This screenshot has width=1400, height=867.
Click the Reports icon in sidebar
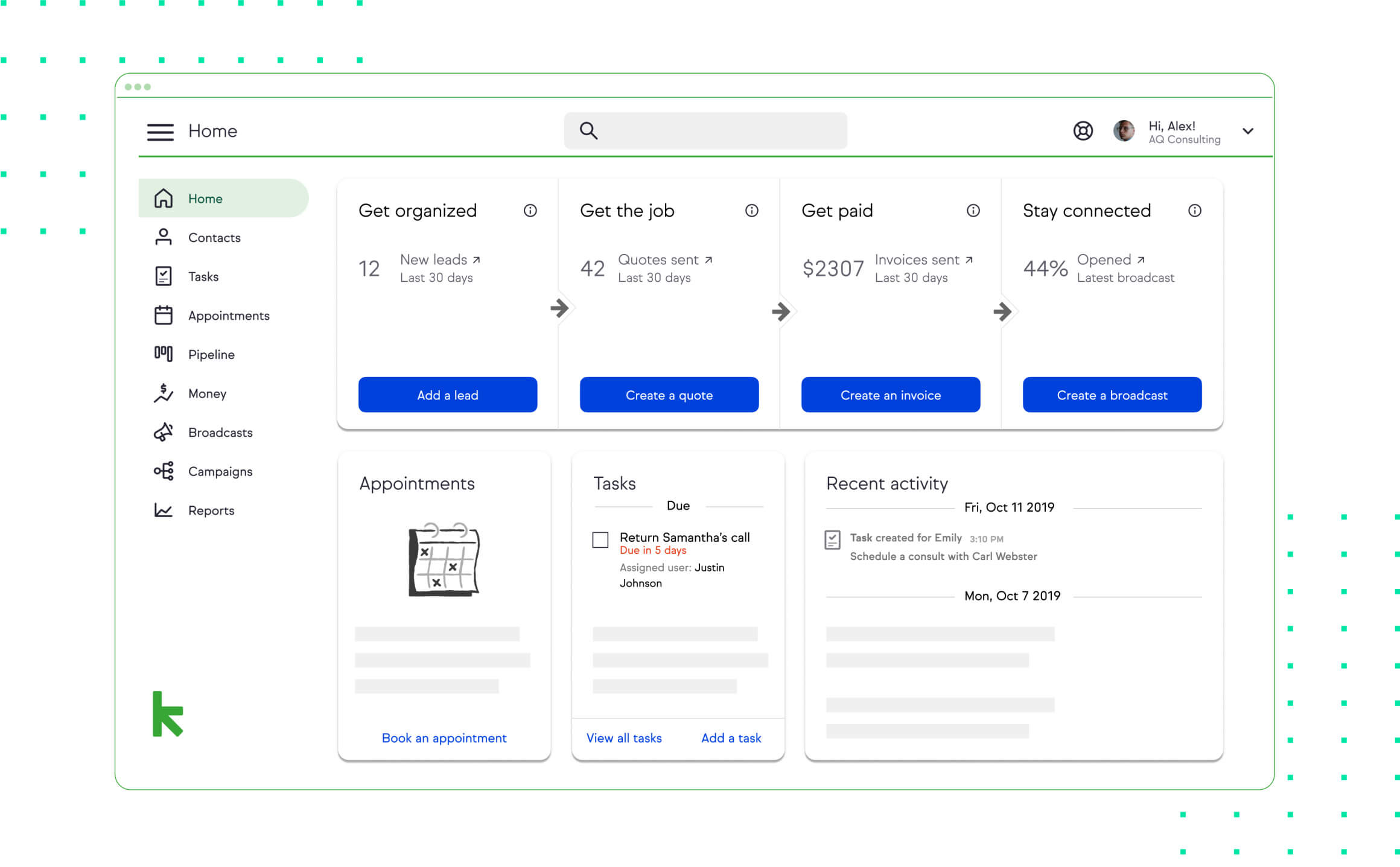(162, 510)
